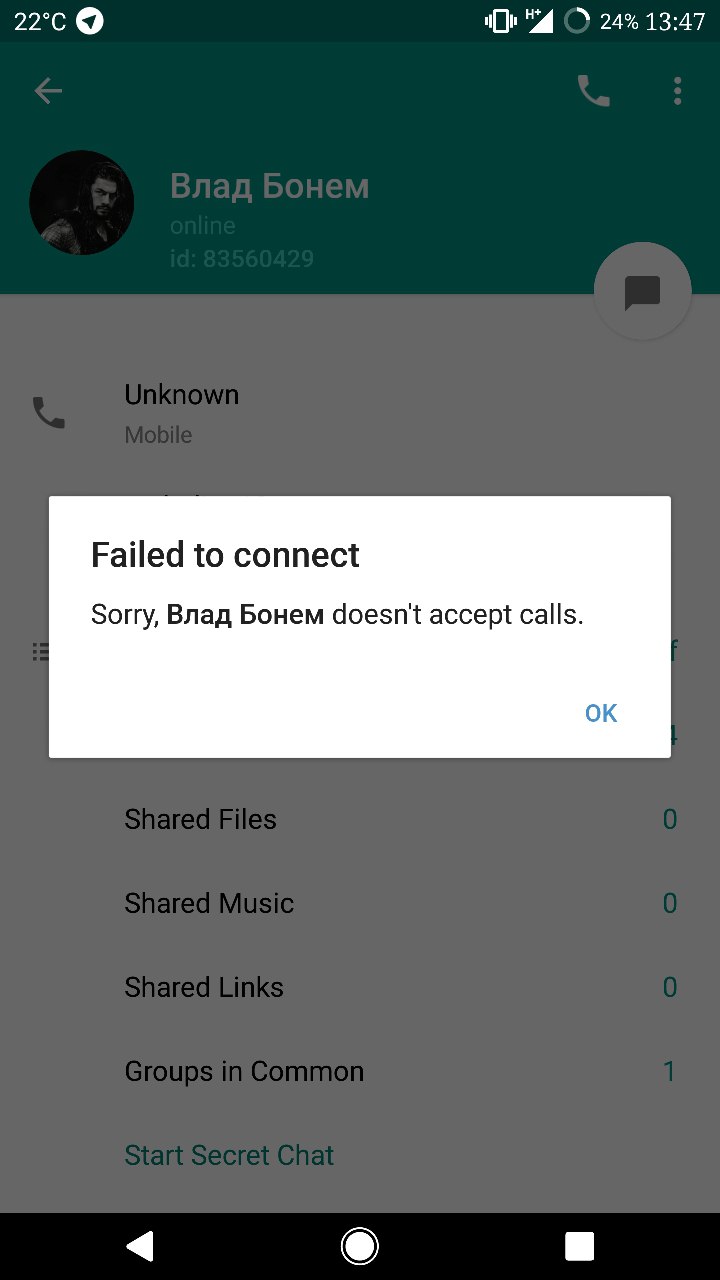This screenshot has height=1280, width=720.
Task: Tap Start Secret Chat link
Action: click(229, 1155)
